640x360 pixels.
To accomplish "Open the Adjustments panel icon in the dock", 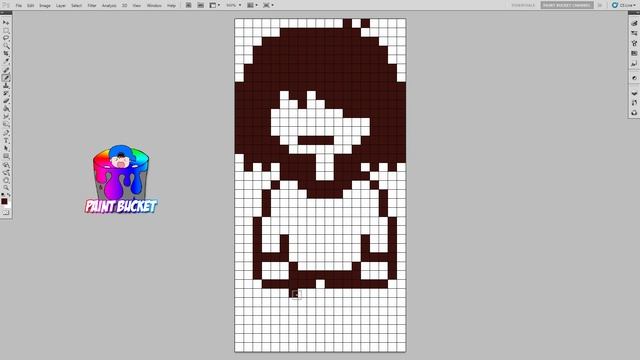I will pos(634,78).
